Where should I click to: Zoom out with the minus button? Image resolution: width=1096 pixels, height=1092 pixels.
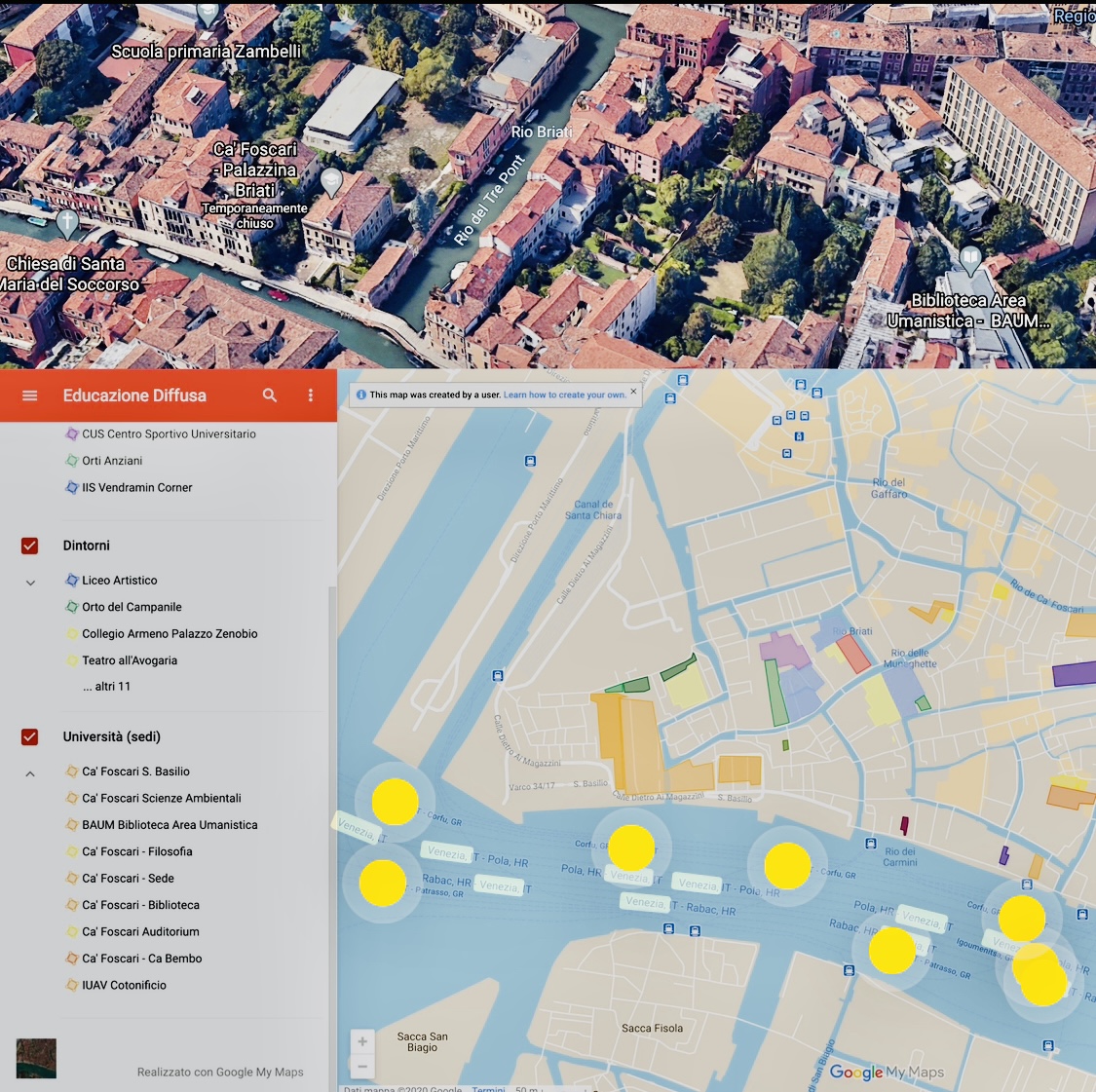(362, 1067)
